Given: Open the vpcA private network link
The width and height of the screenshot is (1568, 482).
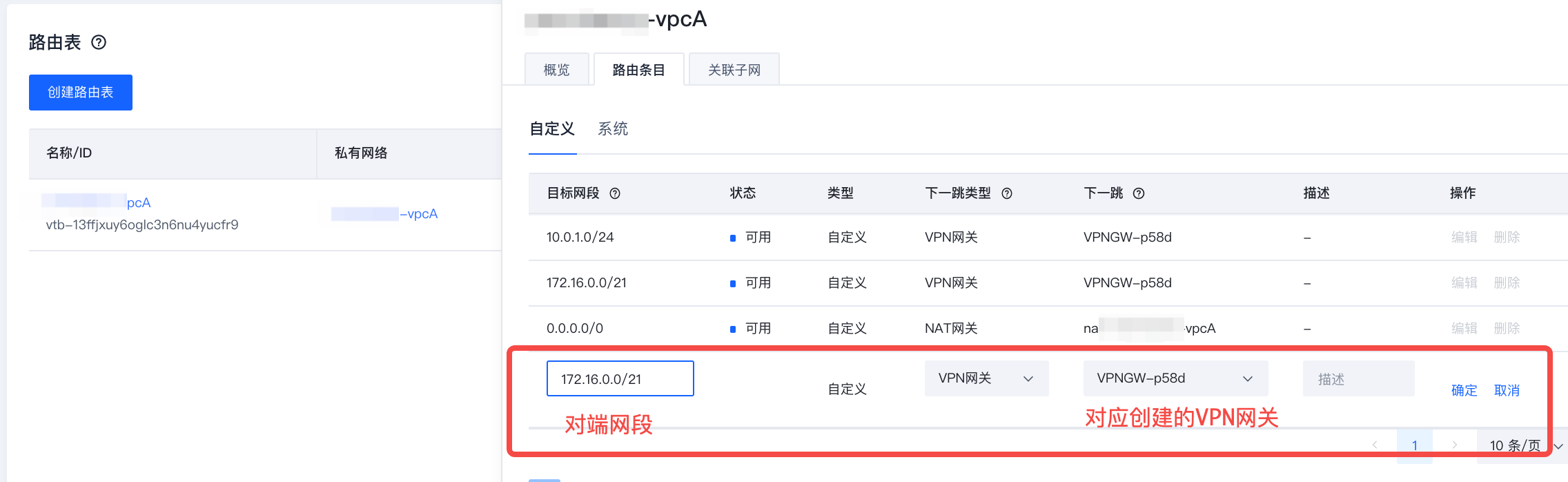Looking at the screenshot, I should (x=384, y=214).
